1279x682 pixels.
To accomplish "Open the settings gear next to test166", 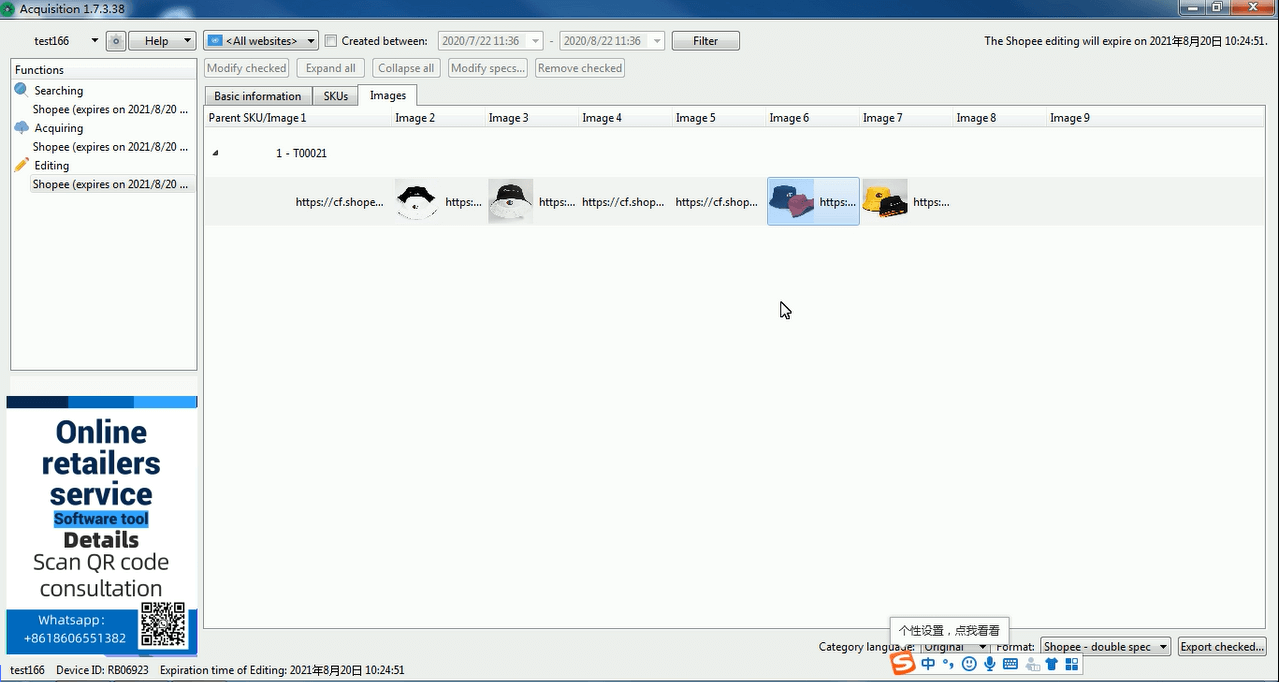I will (116, 41).
